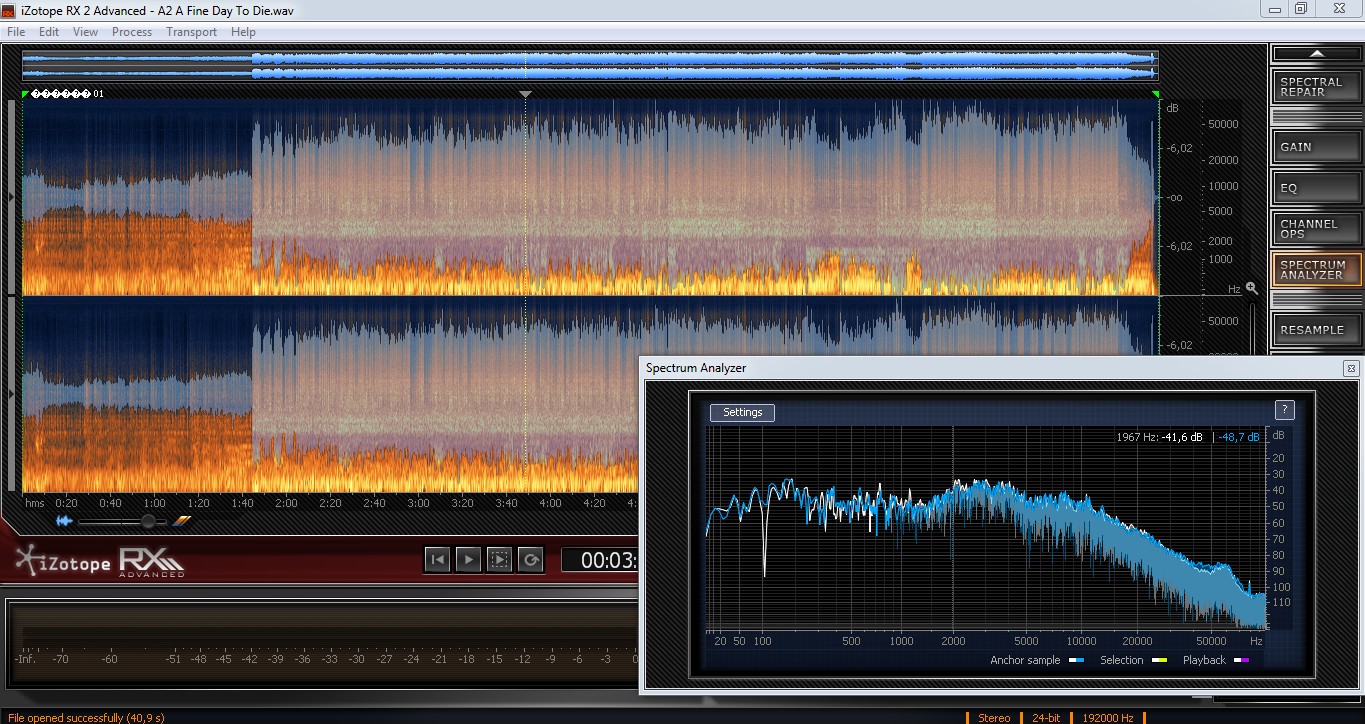
Task: Open the Transport menu
Action: [191, 32]
